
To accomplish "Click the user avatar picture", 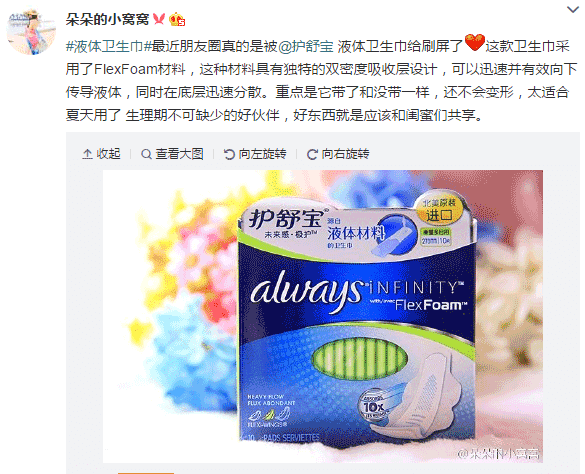I will 31,32.
